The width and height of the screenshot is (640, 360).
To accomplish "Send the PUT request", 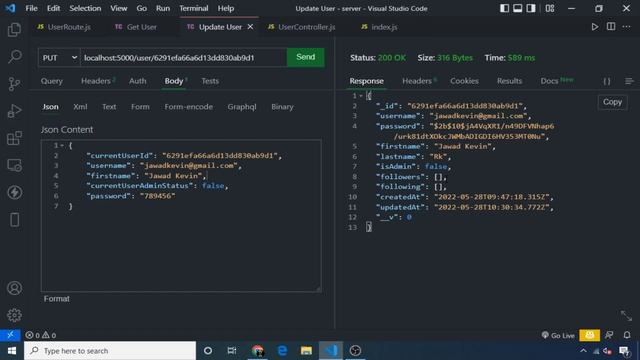I will point(306,57).
